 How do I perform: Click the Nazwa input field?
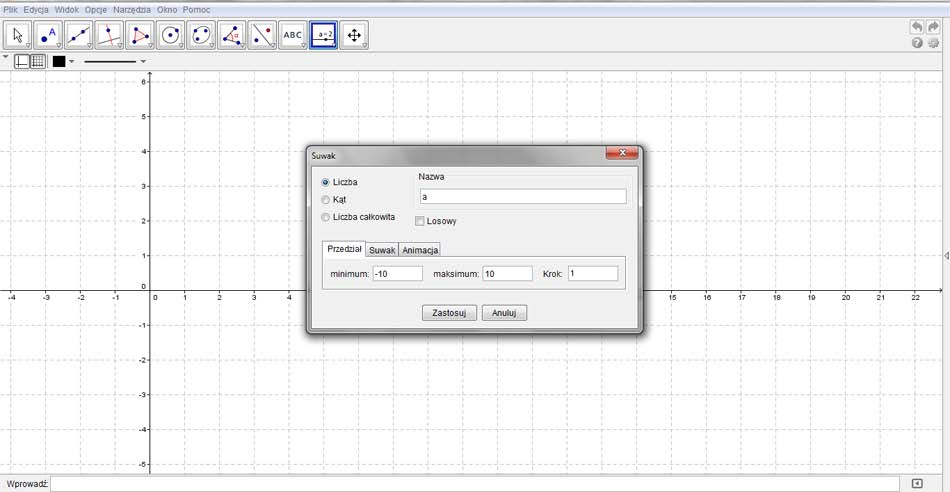coord(523,196)
